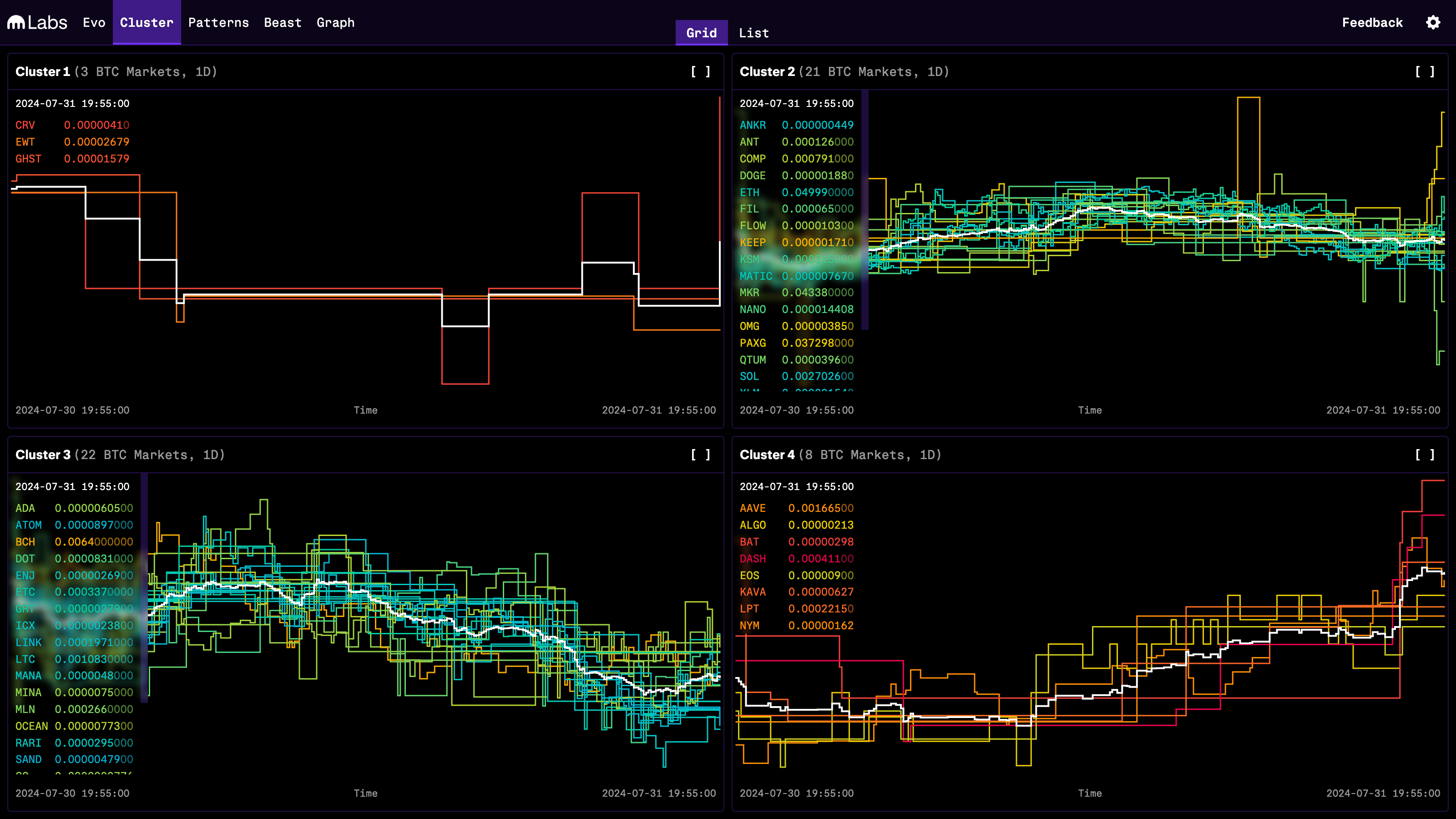Go to the Patterns tab
Image resolution: width=1456 pixels, height=819 pixels.
point(218,23)
